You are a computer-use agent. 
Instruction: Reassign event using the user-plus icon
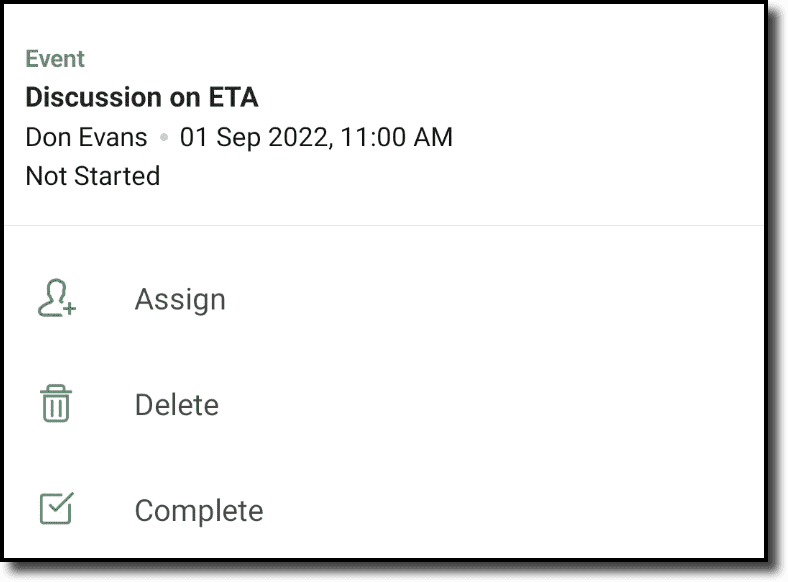pos(56,299)
